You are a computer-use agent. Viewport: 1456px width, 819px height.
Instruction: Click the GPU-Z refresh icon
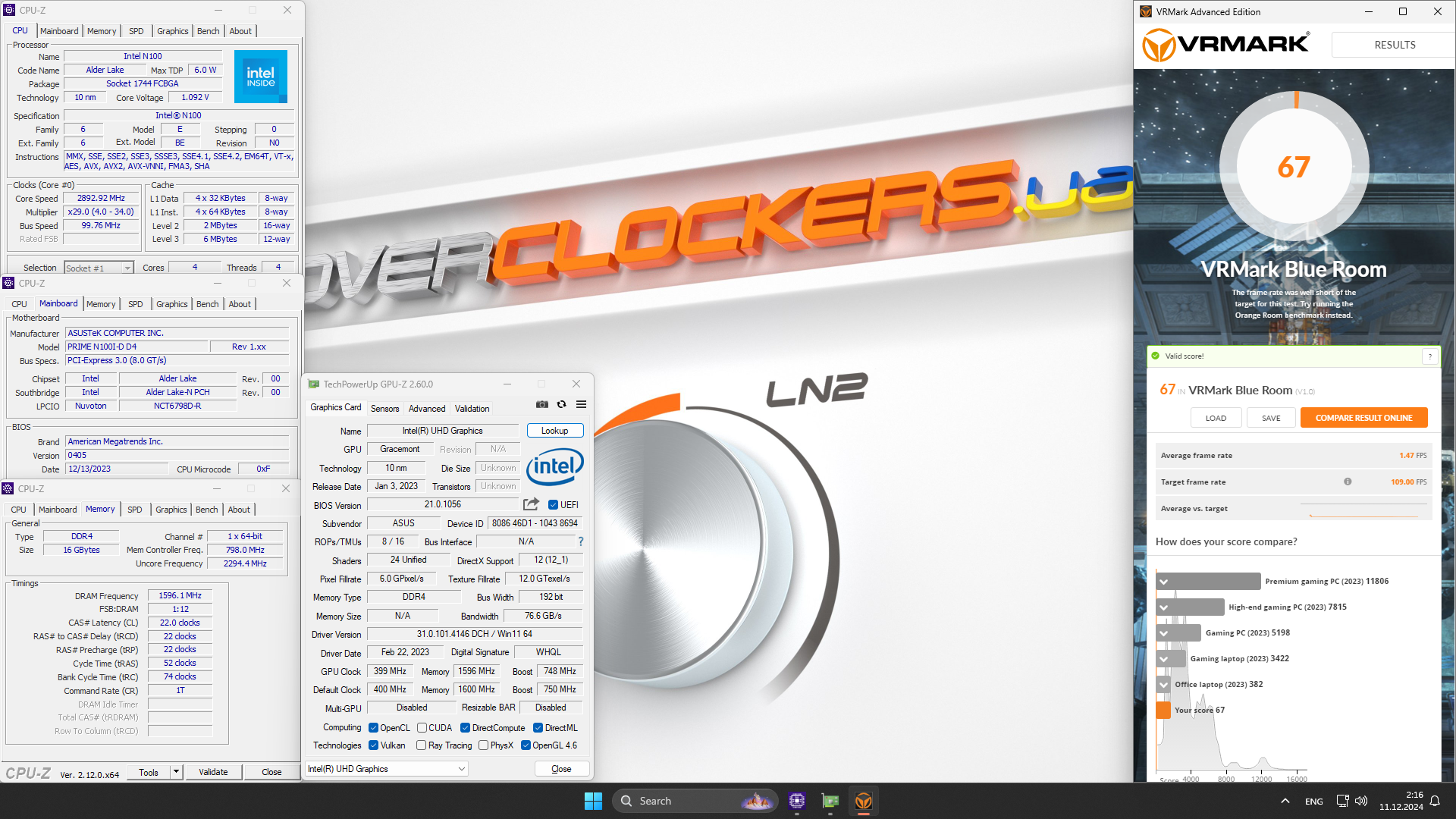coord(561,405)
